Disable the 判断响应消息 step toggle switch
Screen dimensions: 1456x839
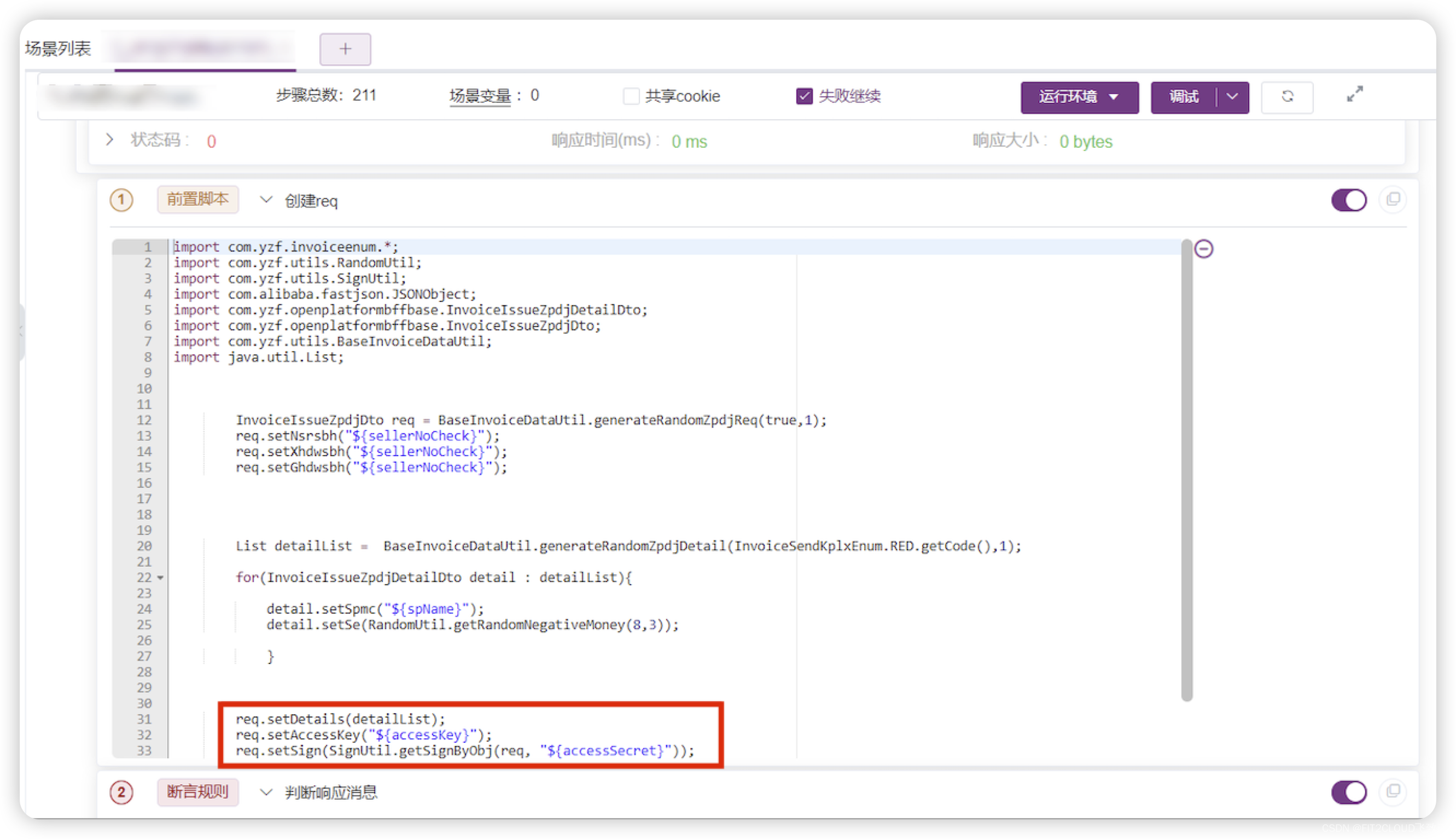1348,793
